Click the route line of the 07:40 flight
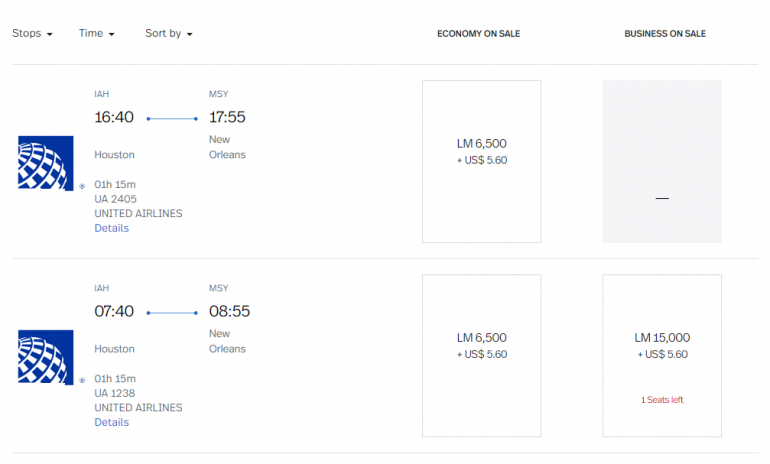Screen dimensions: 770x464 [172, 313]
